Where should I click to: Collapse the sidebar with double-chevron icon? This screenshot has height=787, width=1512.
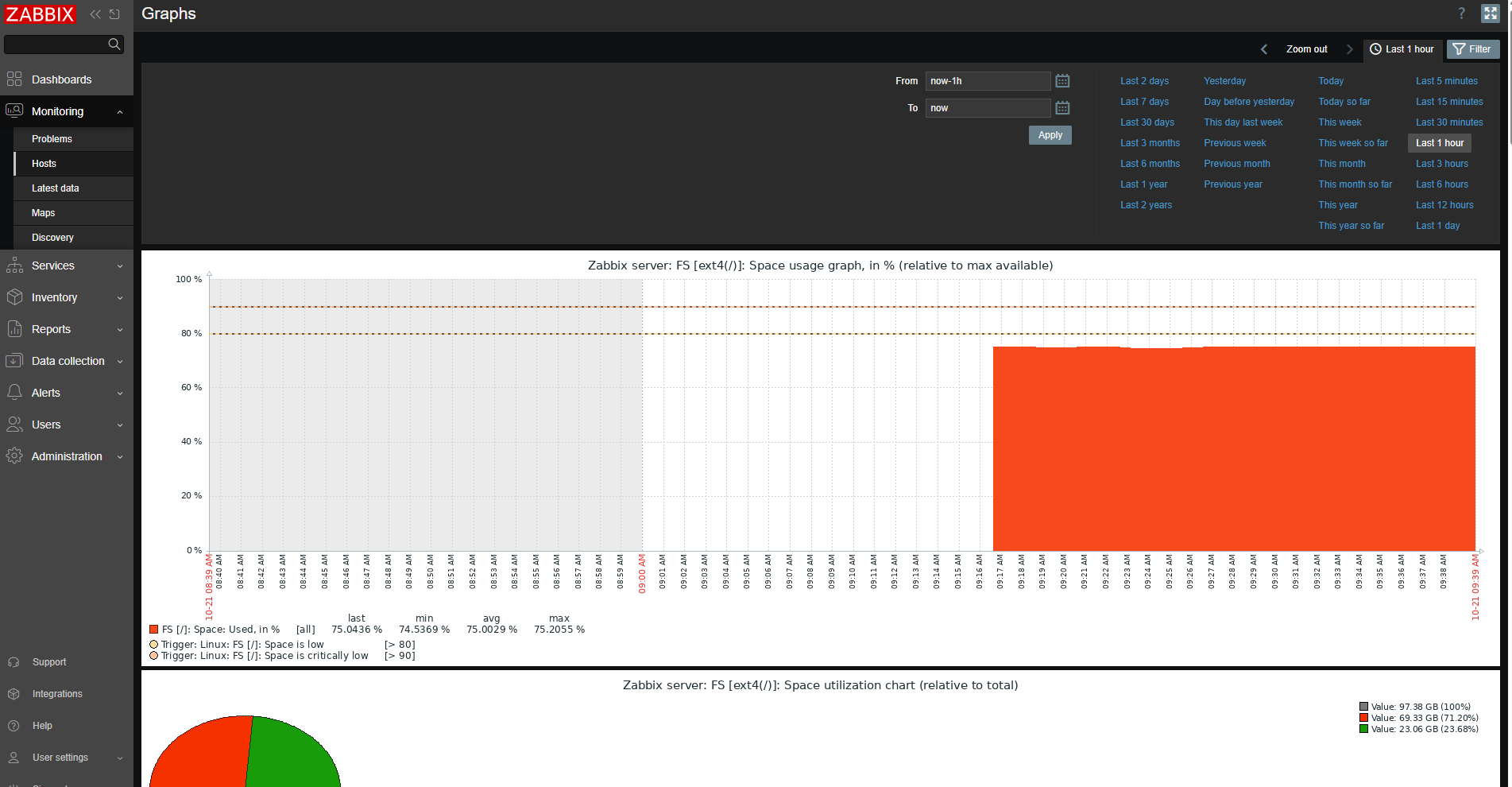95,14
